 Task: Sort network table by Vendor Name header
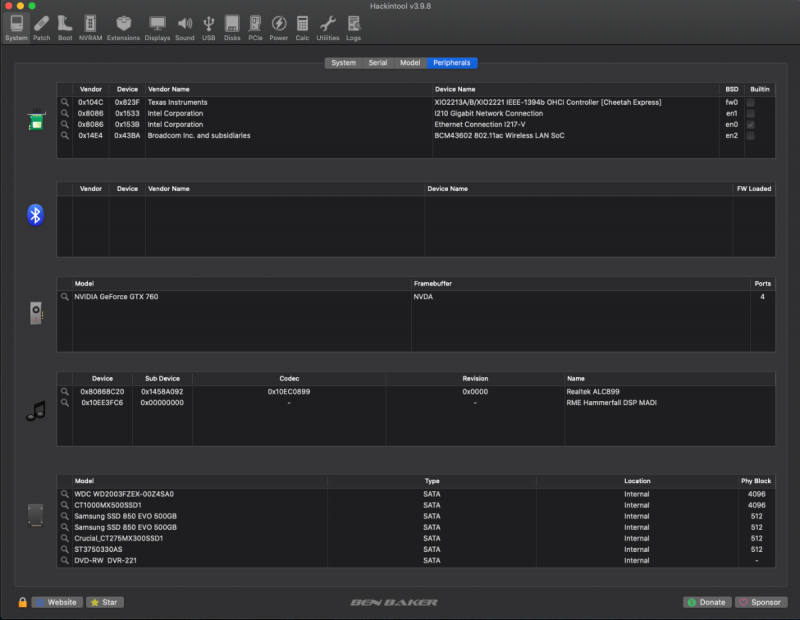[x=167, y=89]
